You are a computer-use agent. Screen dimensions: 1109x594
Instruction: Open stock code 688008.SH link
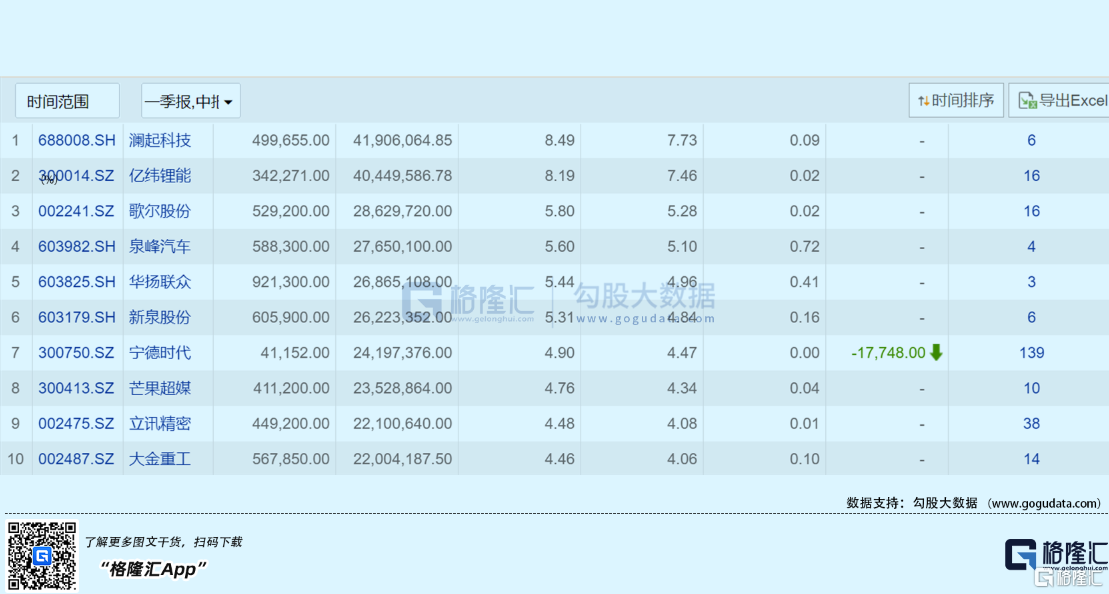click(x=76, y=140)
